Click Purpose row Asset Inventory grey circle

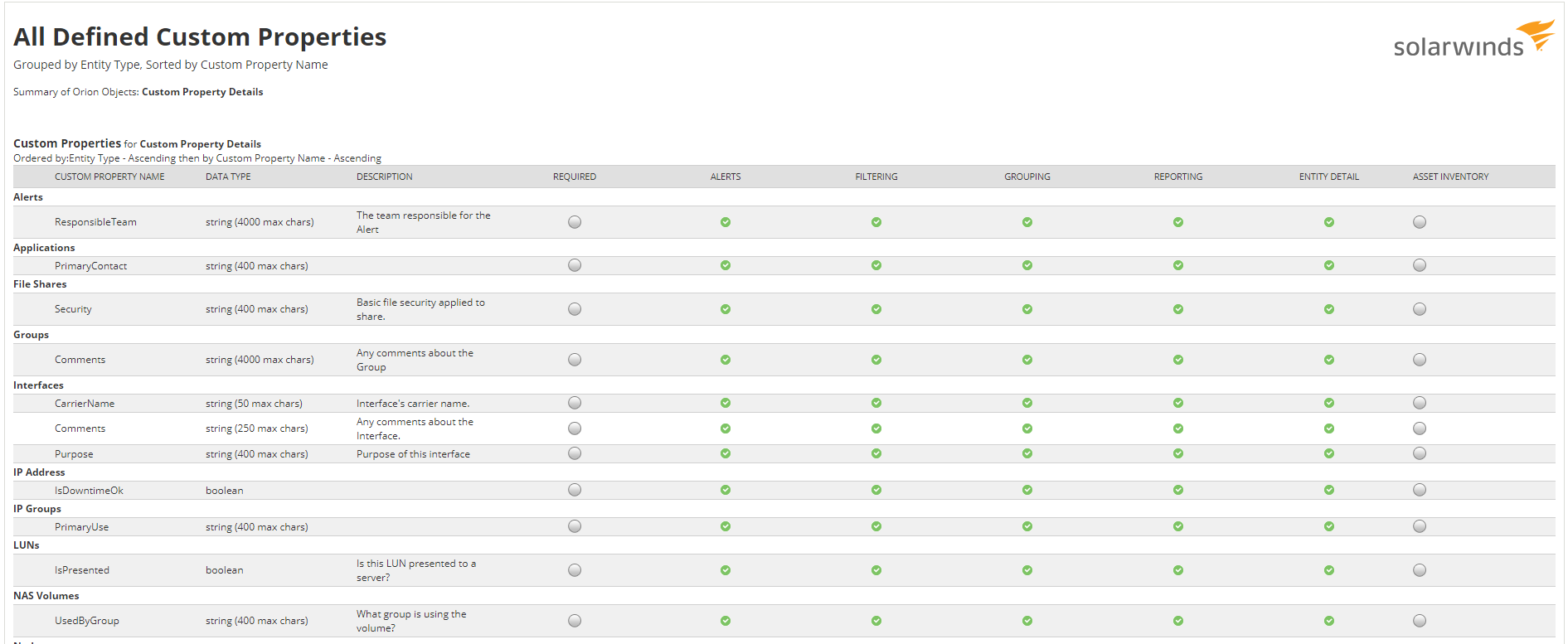tap(1420, 453)
